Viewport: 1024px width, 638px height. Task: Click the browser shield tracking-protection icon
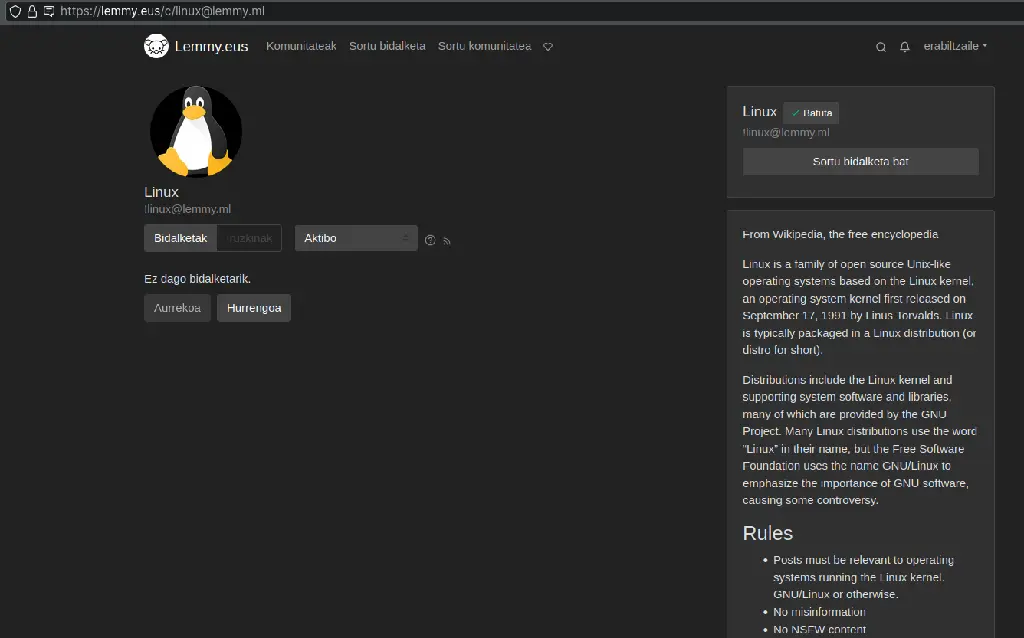[x=15, y=11]
